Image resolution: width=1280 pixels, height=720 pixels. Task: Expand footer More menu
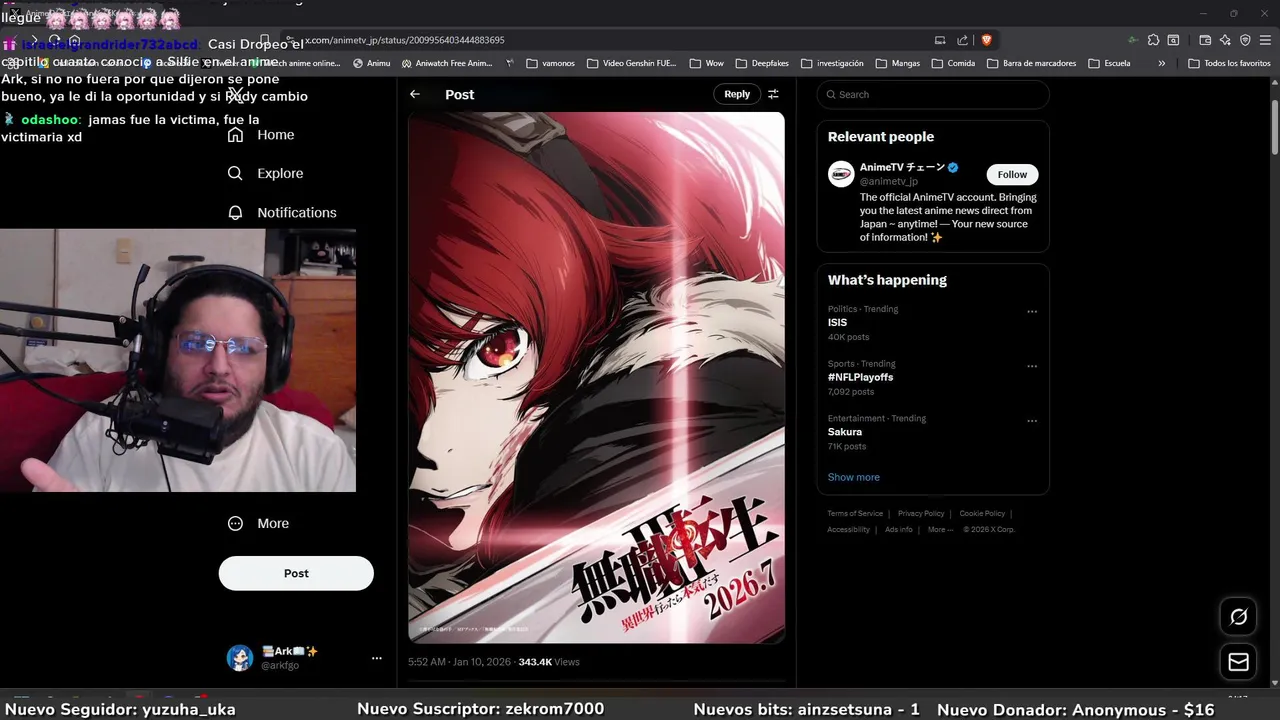tap(940, 529)
